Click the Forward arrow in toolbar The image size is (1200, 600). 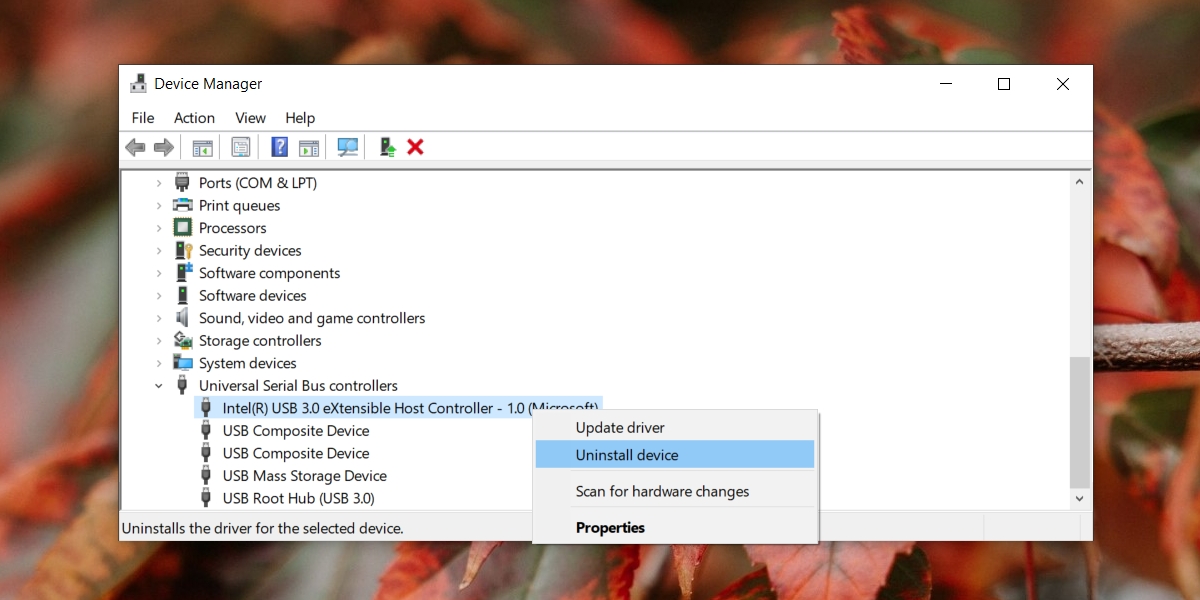(164, 147)
